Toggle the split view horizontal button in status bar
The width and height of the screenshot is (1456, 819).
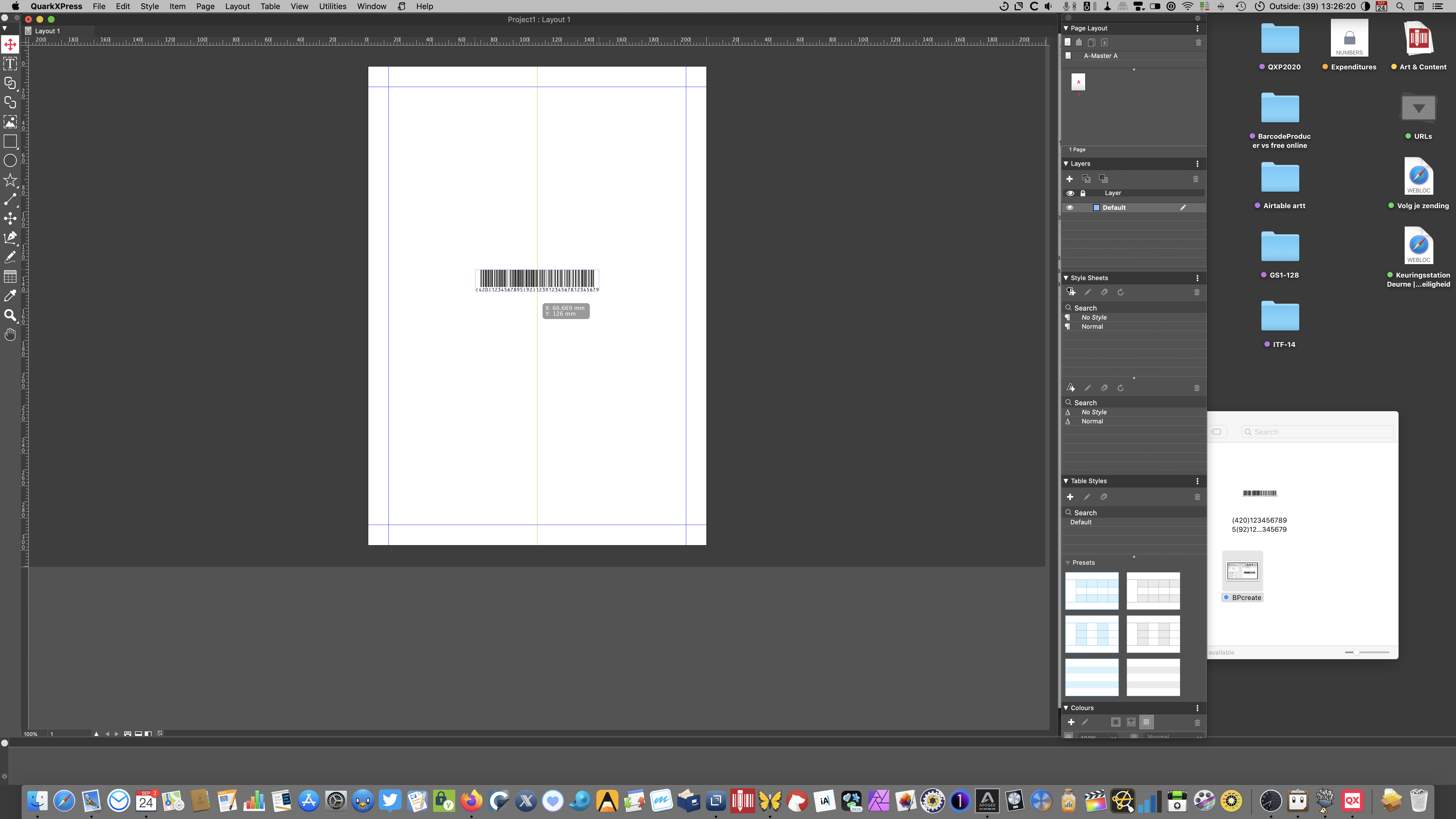pos(138,734)
